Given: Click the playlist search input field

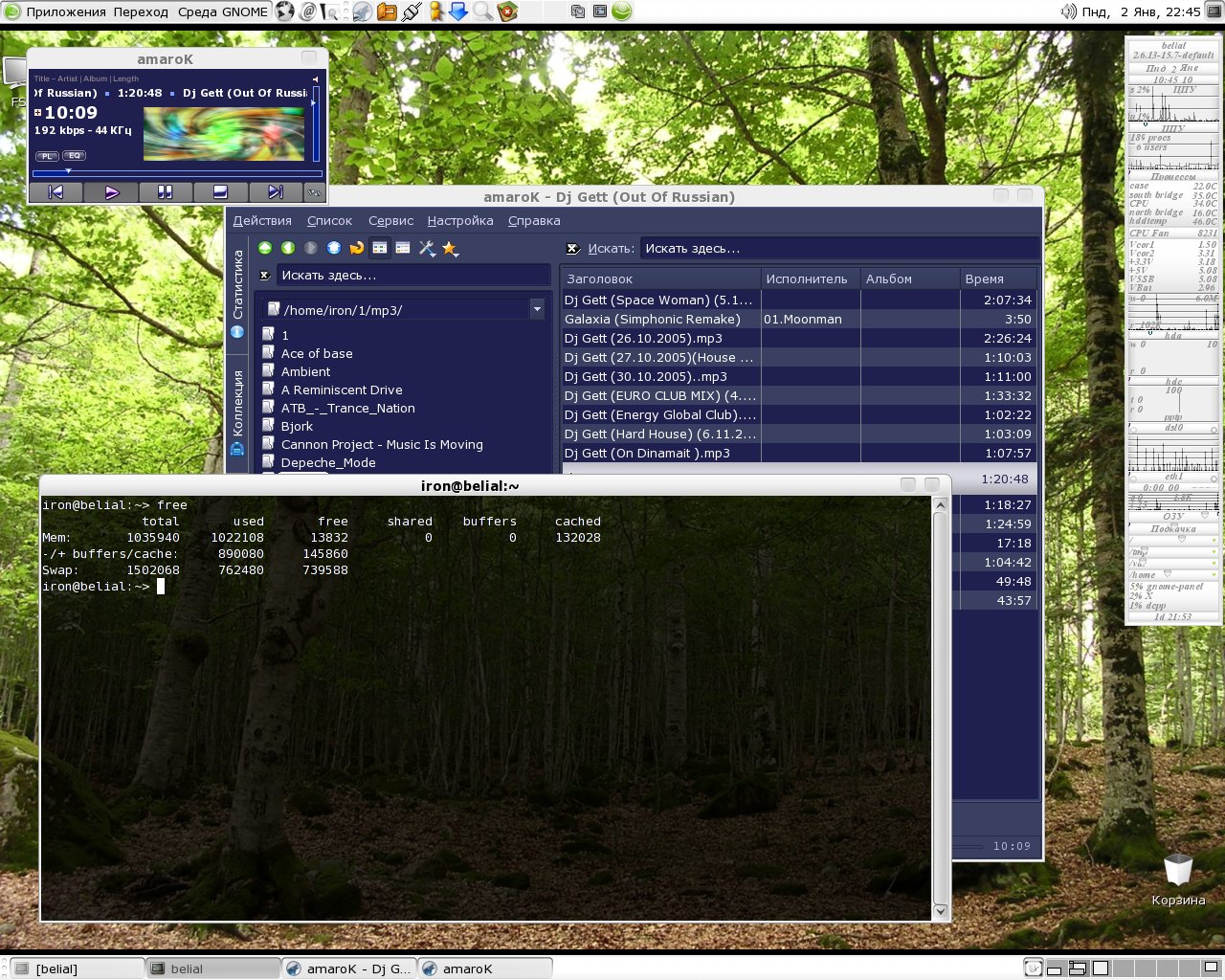Looking at the screenshot, I should (x=839, y=249).
